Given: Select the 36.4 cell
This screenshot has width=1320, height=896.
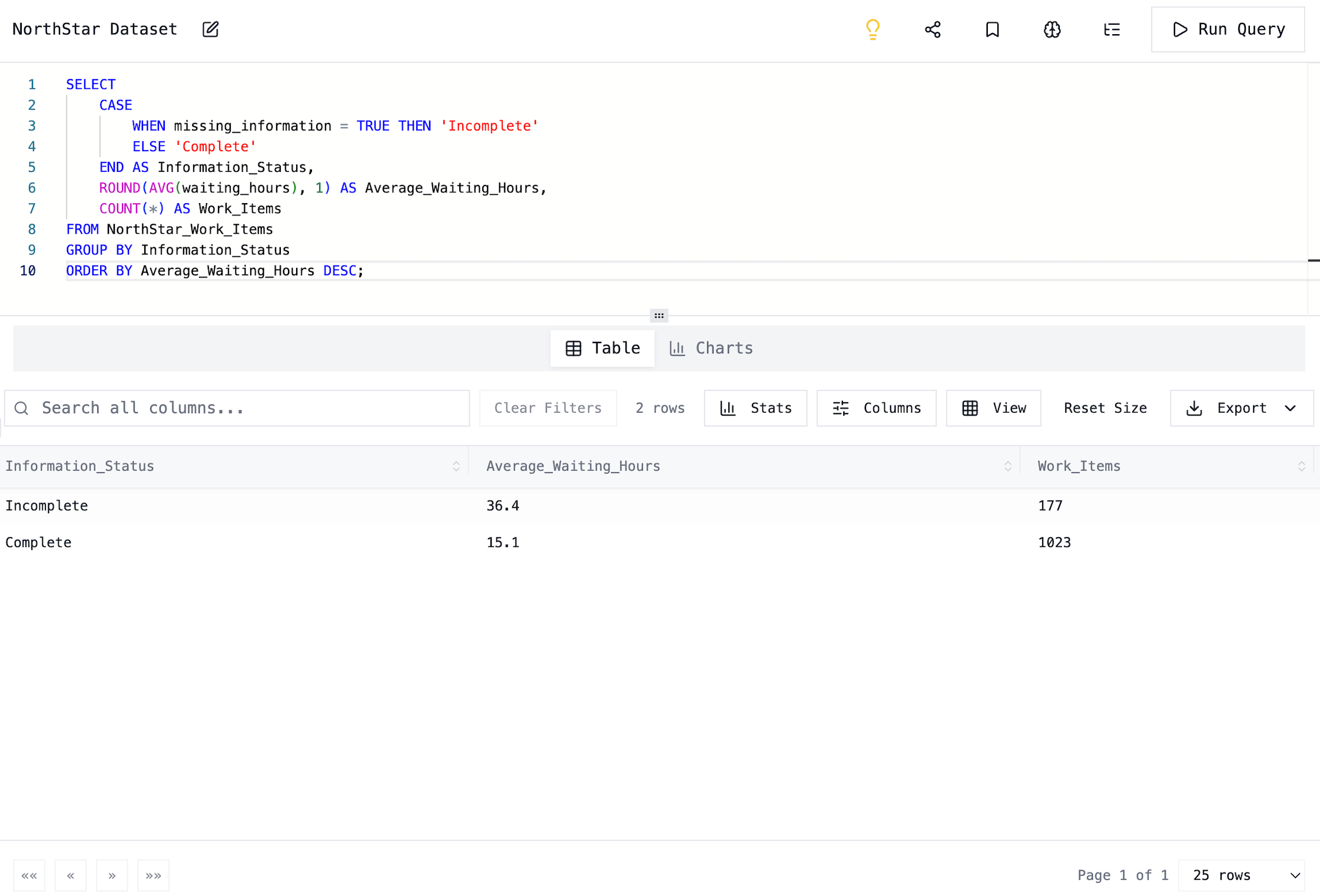Looking at the screenshot, I should 503,506.
